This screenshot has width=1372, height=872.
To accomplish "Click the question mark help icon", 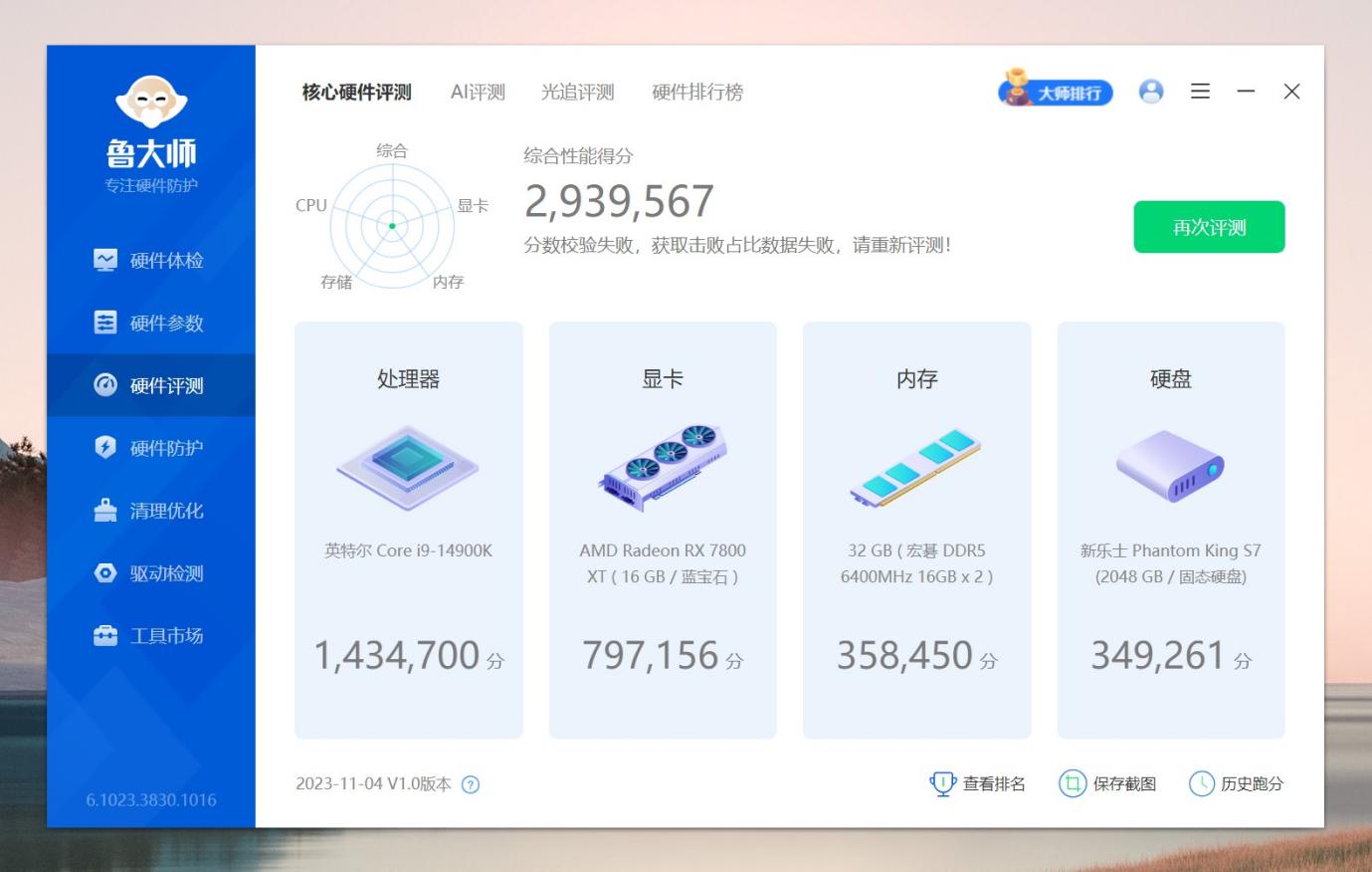I will [x=472, y=784].
